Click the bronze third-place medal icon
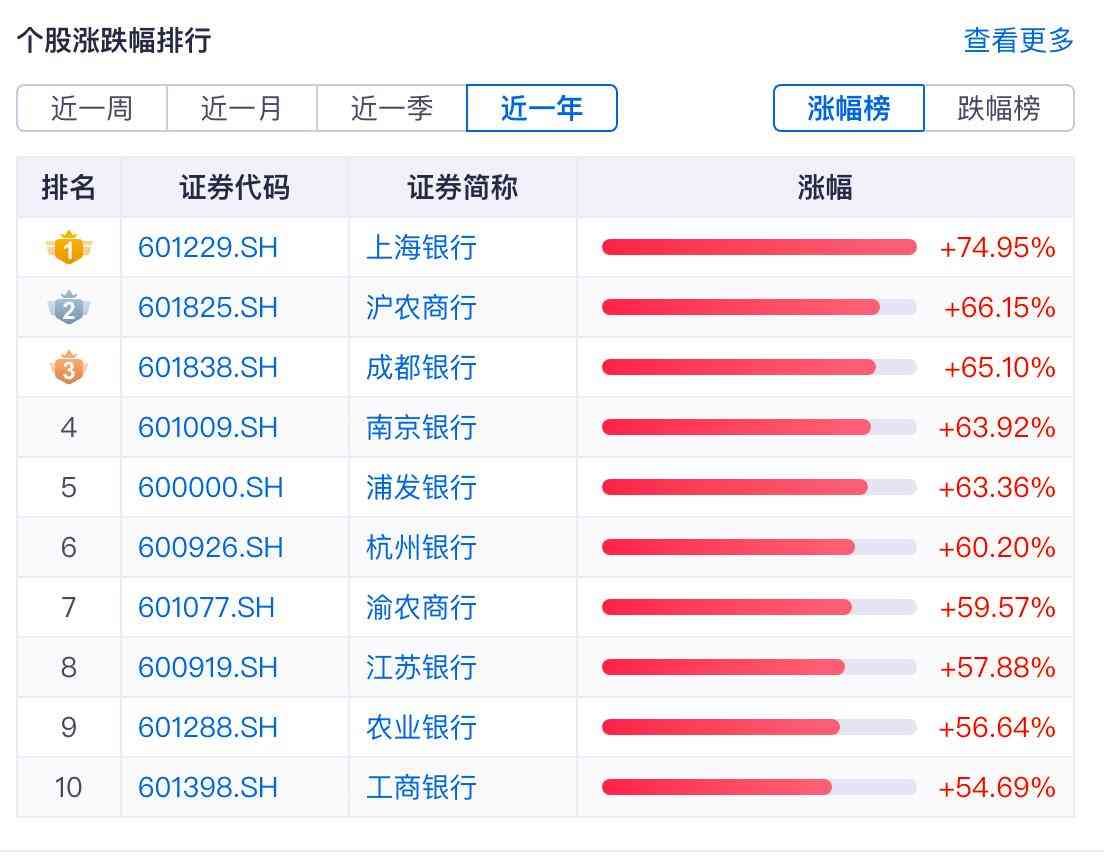 pos(68,368)
